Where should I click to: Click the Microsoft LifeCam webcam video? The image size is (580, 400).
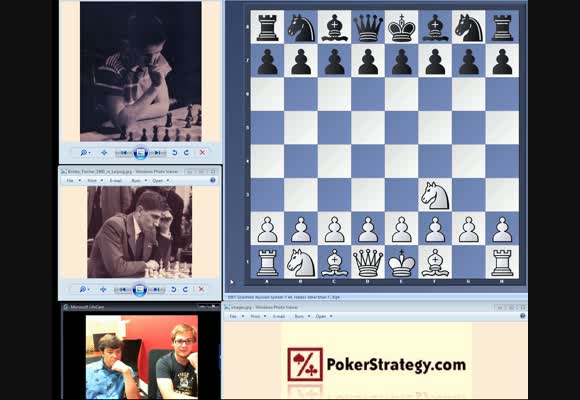click(x=142, y=357)
